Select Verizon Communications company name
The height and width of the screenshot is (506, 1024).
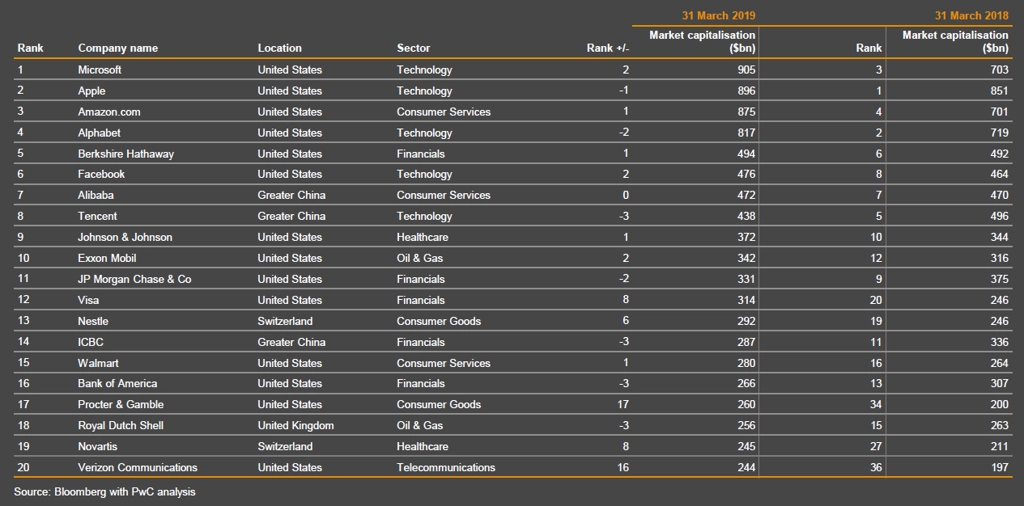(137, 467)
